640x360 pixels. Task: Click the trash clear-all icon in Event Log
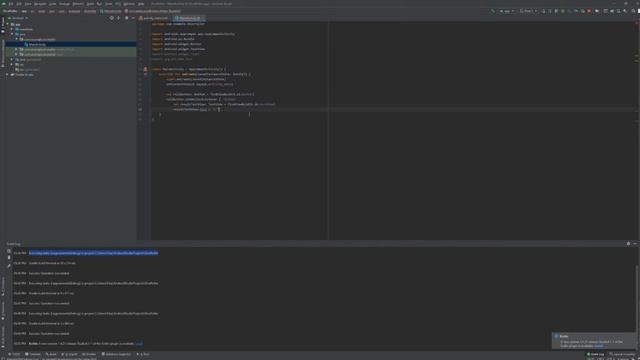(9, 258)
